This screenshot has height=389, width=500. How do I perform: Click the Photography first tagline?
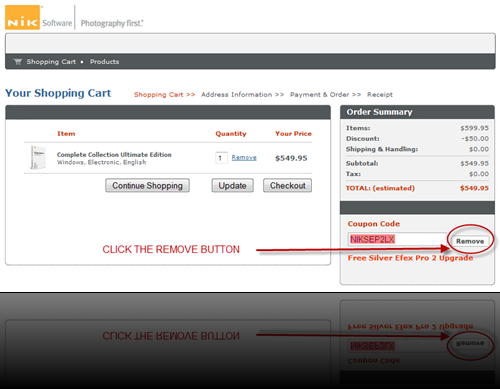coord(112,23)
